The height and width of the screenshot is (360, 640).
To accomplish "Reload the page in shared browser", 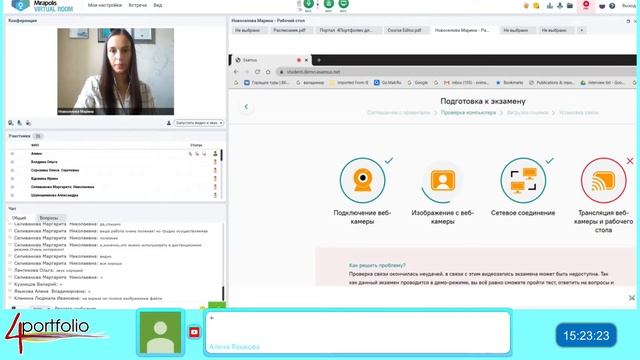I will click(257, 72).
